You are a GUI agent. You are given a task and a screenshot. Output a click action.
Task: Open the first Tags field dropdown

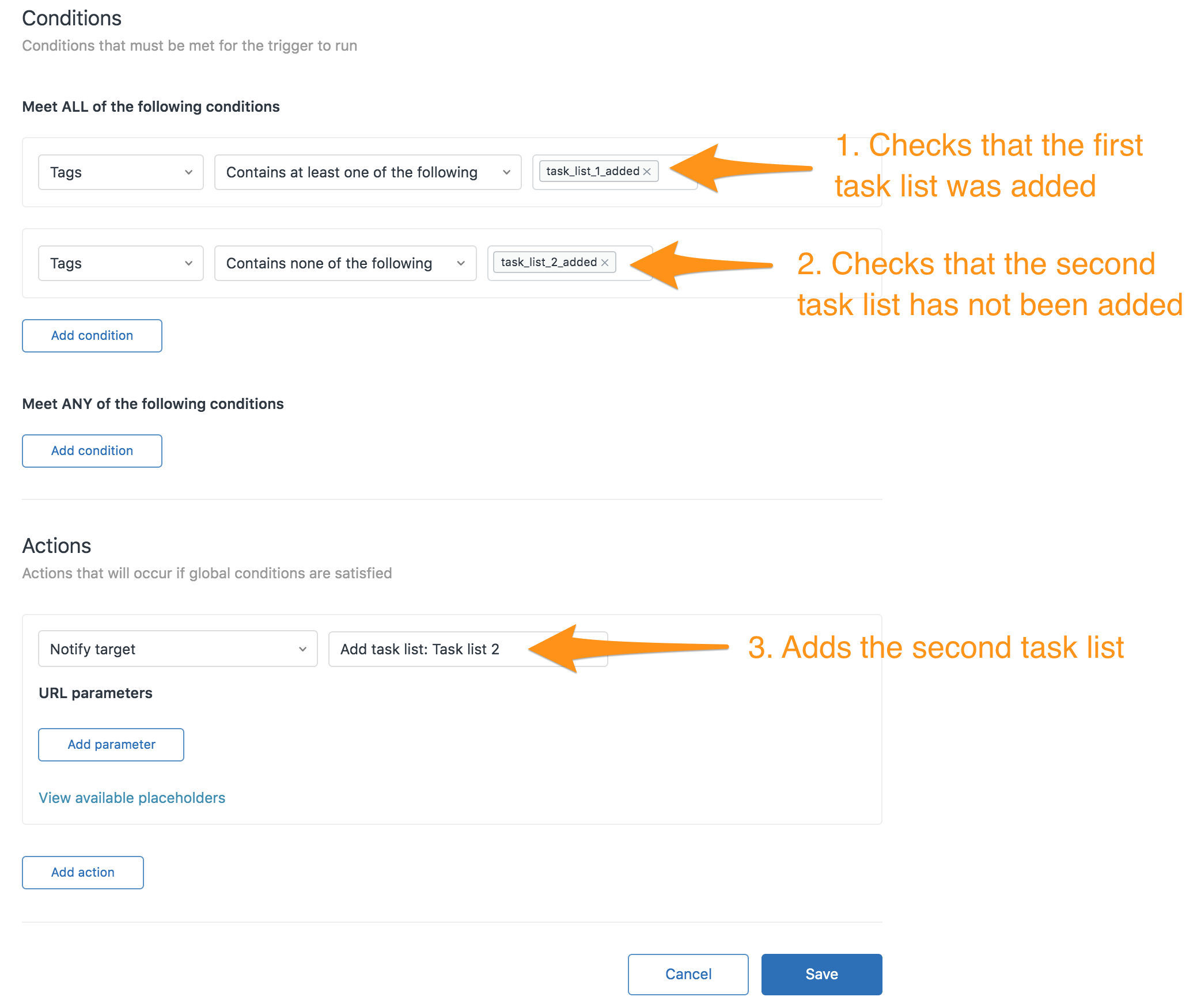coord(121,172)
